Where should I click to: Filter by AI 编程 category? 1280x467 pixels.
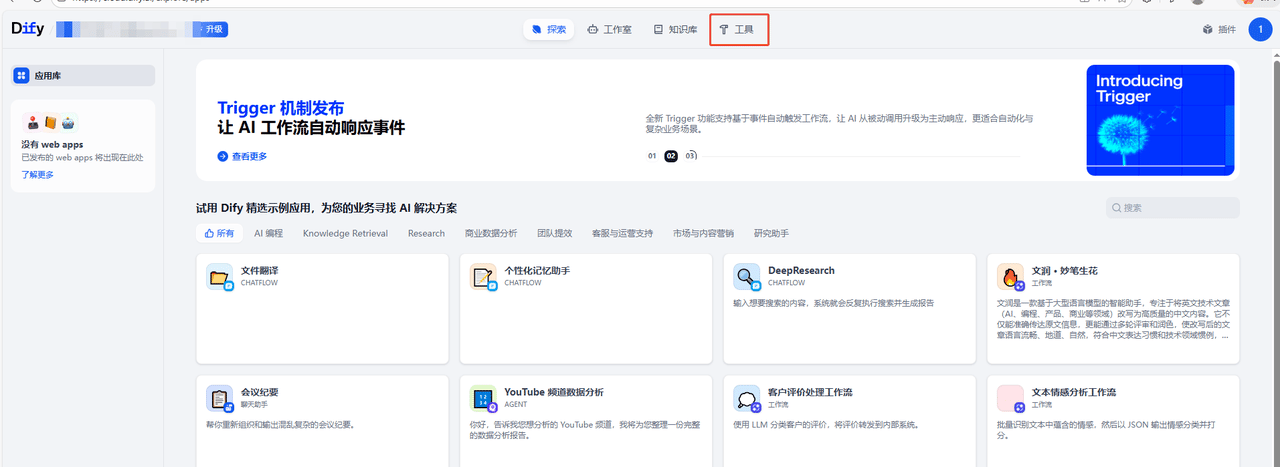pyautogui.click(x=268, y=233)
